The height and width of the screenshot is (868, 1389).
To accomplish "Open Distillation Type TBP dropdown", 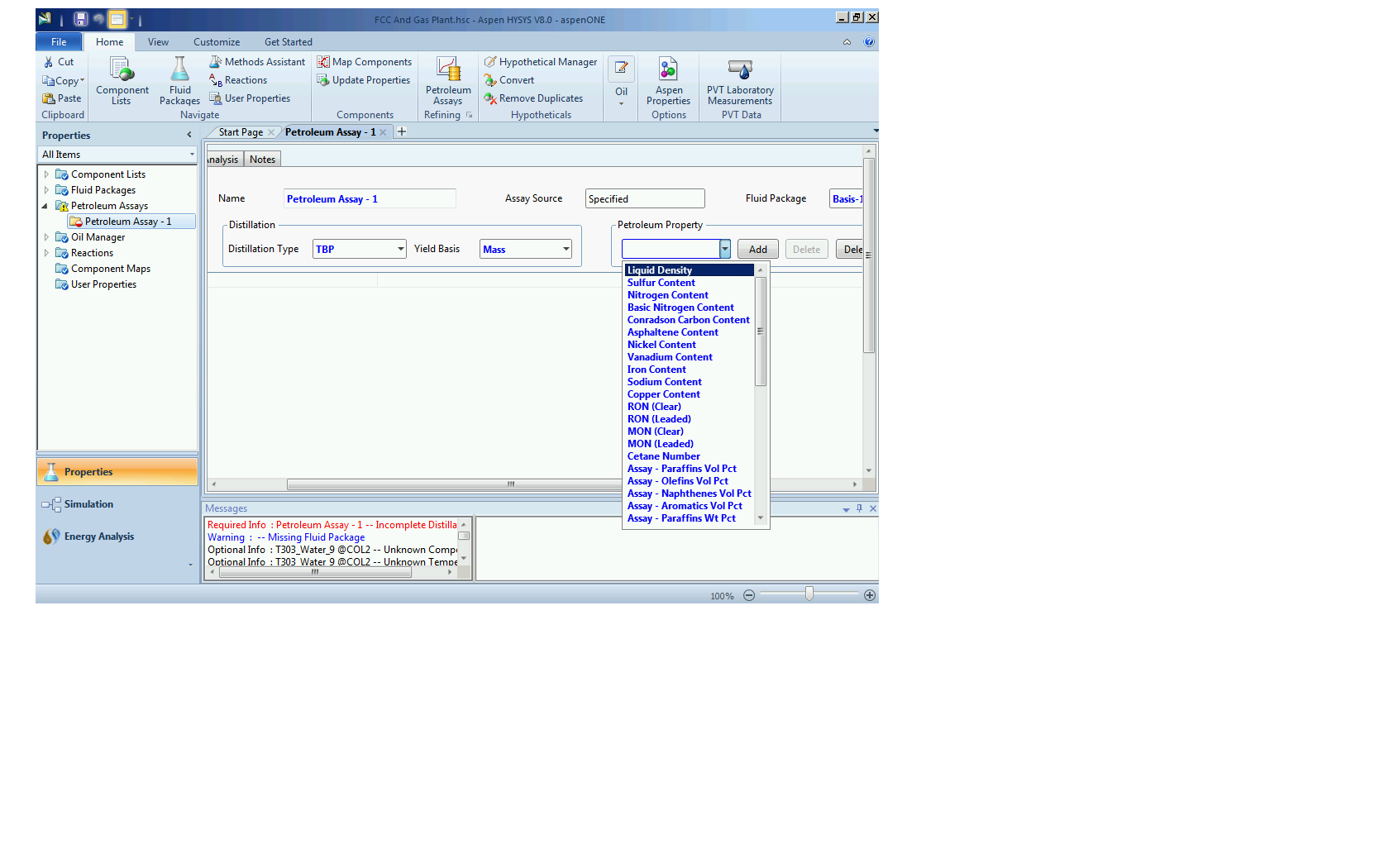I will [360, 249].
